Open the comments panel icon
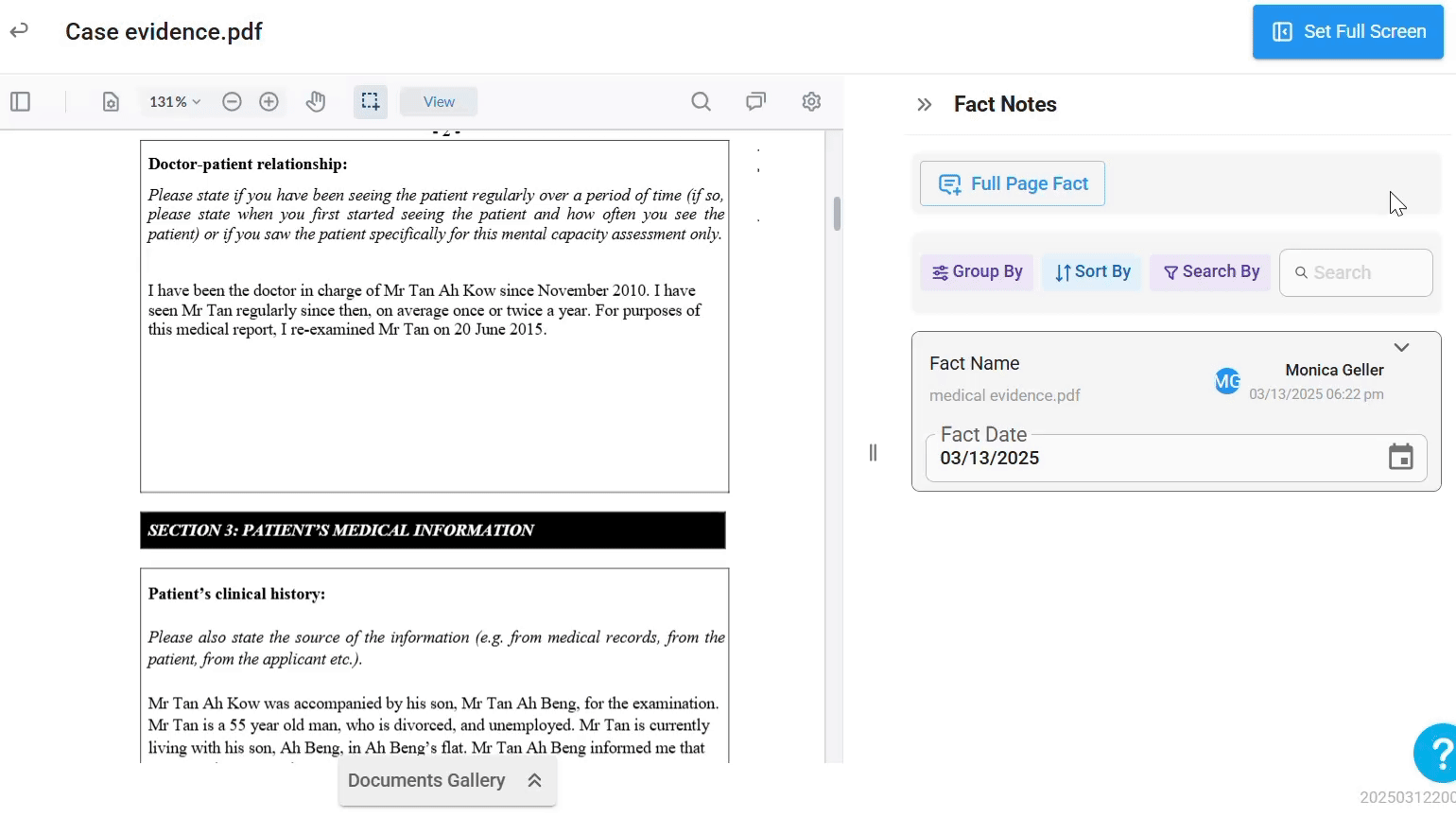The width and height of the screenshot is (1456, 817). pos(755,101)
